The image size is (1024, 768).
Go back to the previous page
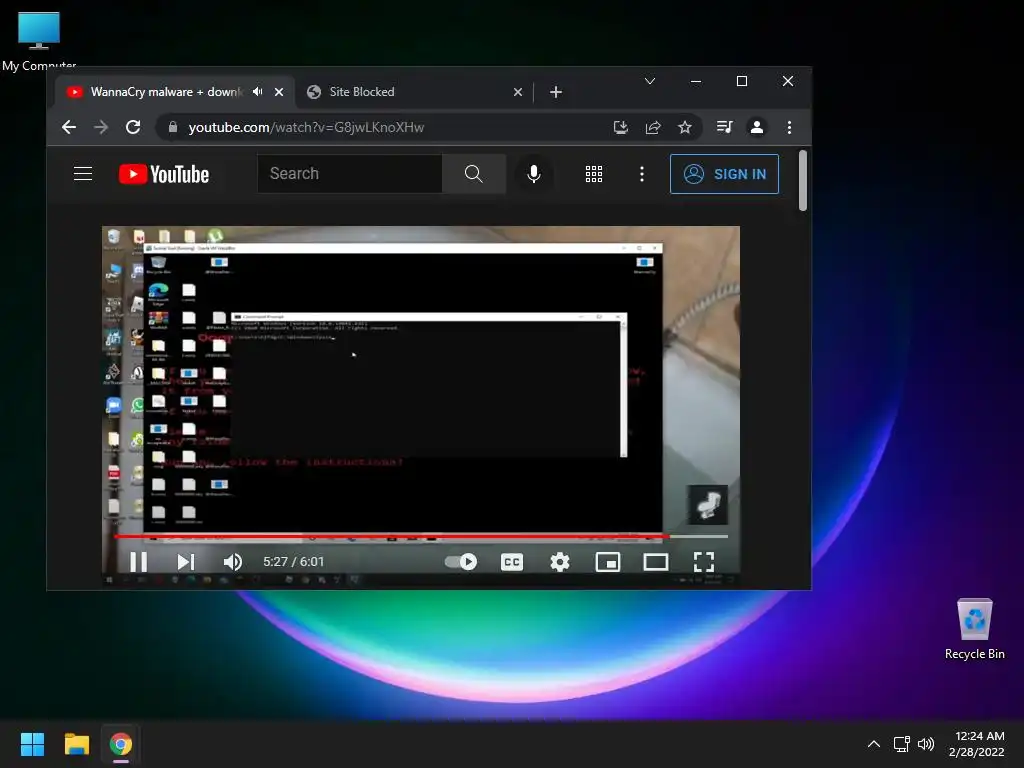[x=69, y=127]
